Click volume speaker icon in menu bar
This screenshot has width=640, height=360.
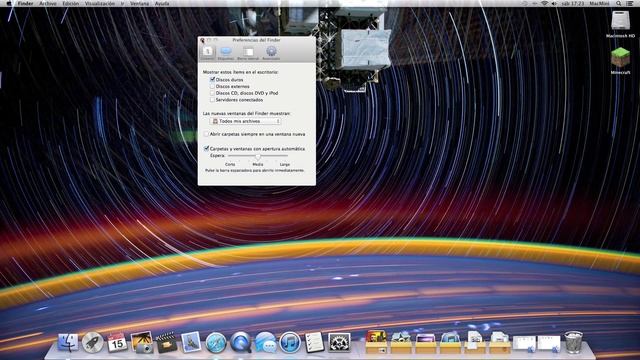pyautogui.click(x=554, y=3)
